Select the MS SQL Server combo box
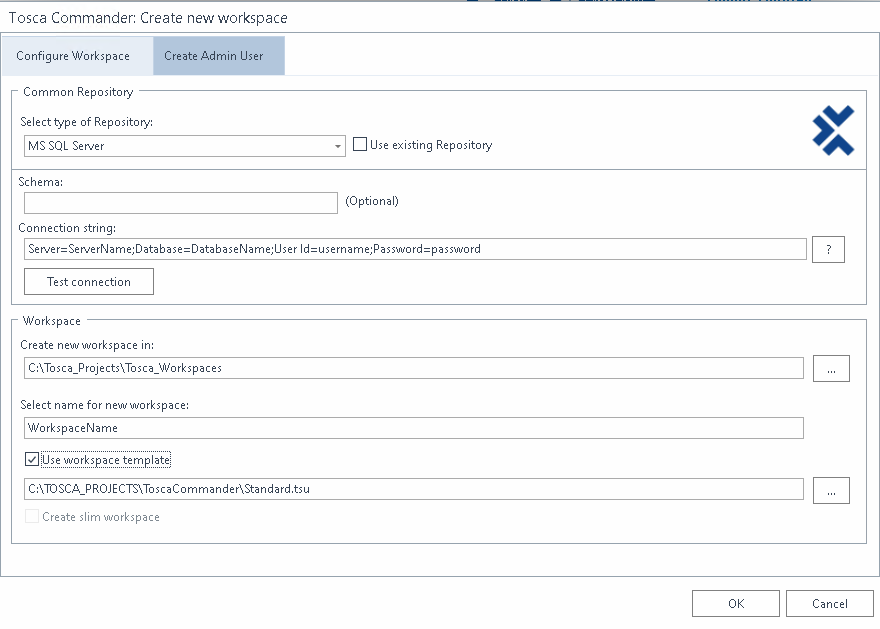This screenshot has width=880, height=629. pos(180,146)
